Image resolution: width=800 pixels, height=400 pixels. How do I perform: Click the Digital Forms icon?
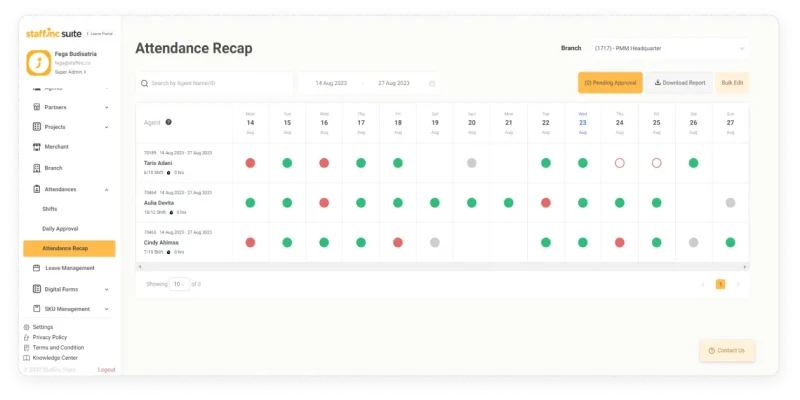tap(36, 289)
